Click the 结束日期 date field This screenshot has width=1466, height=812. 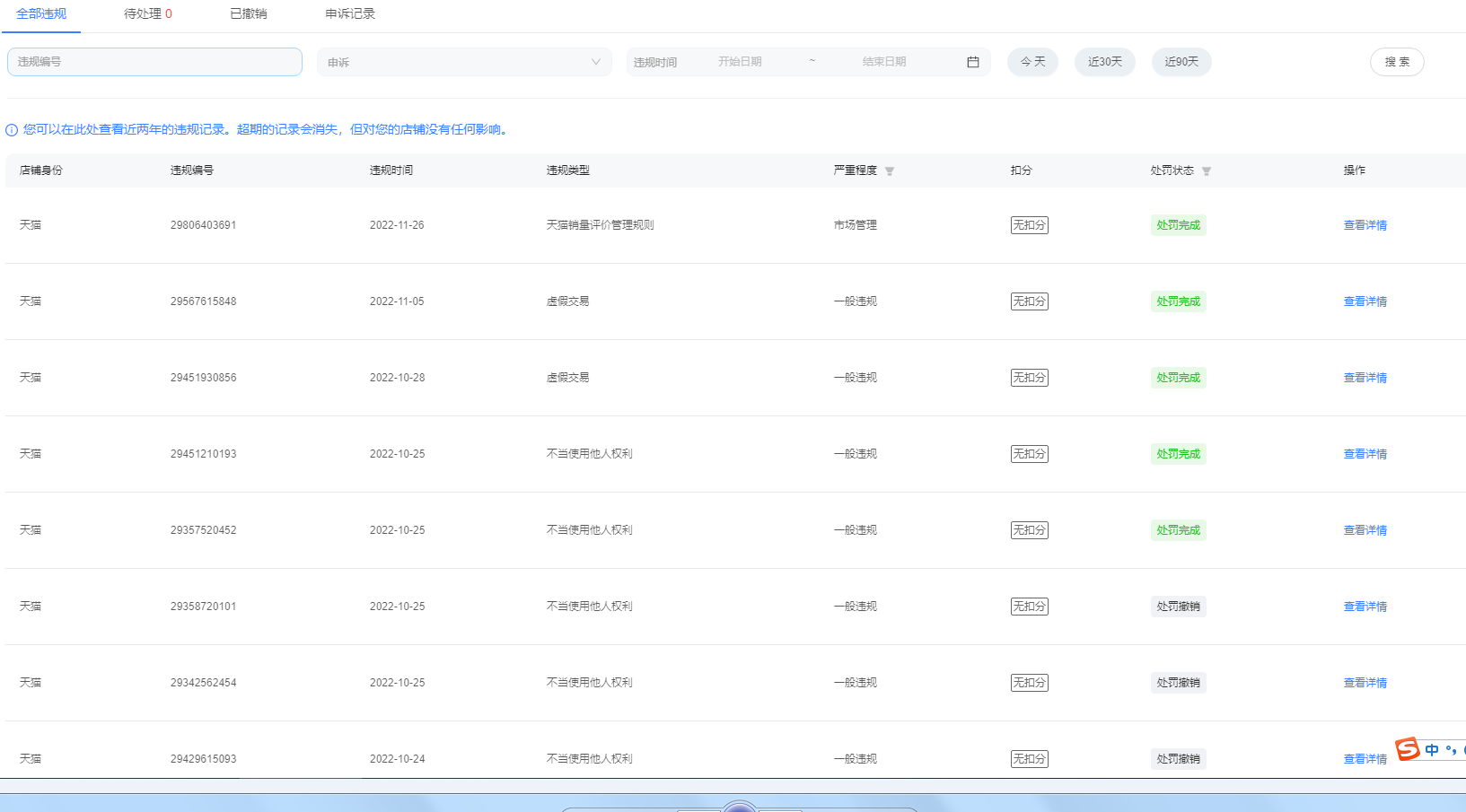[x=884, y=62]
